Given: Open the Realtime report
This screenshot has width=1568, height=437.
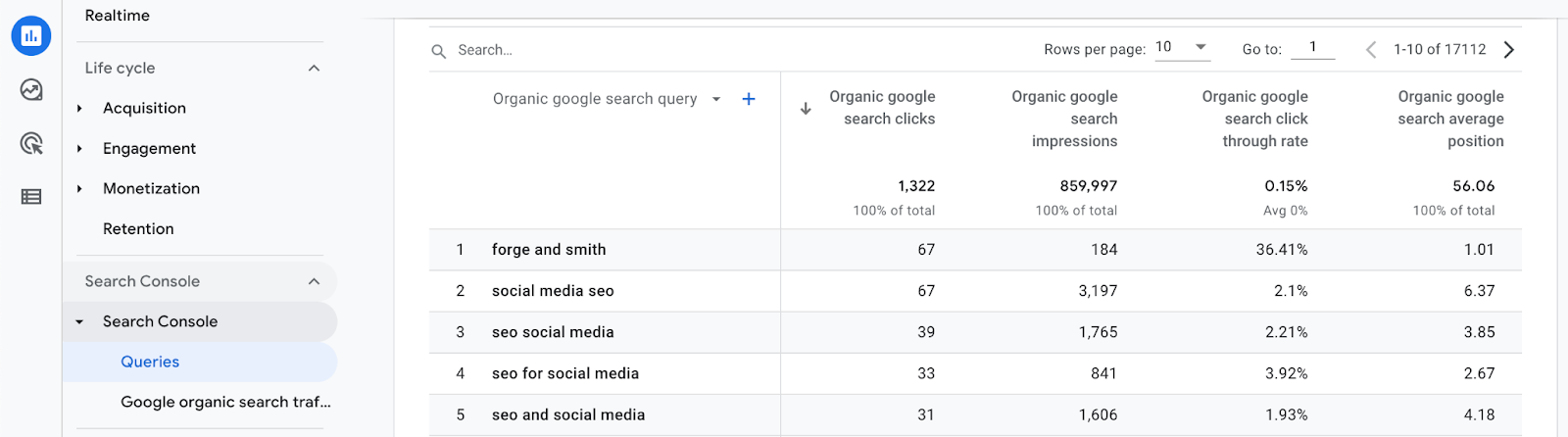Looking at the screenshot, I should point(118,16).
